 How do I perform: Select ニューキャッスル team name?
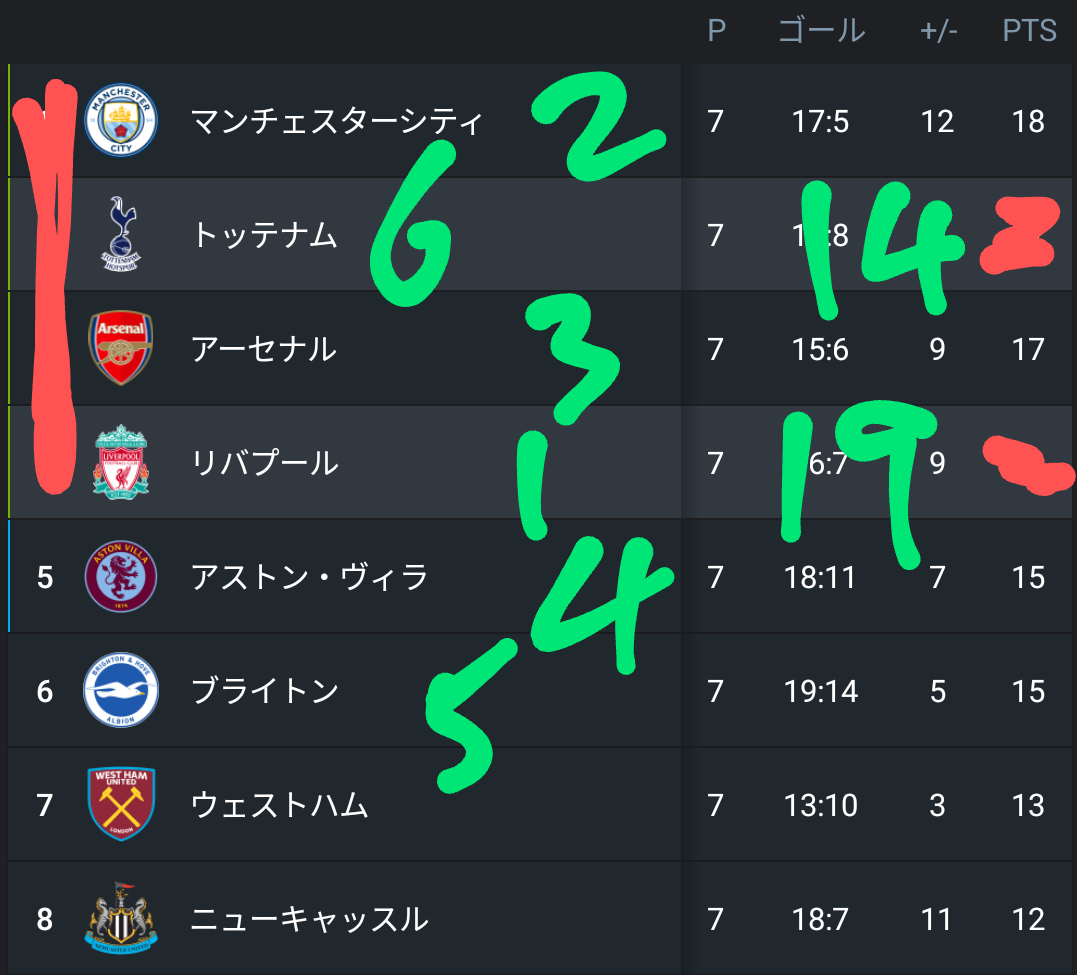309,919
